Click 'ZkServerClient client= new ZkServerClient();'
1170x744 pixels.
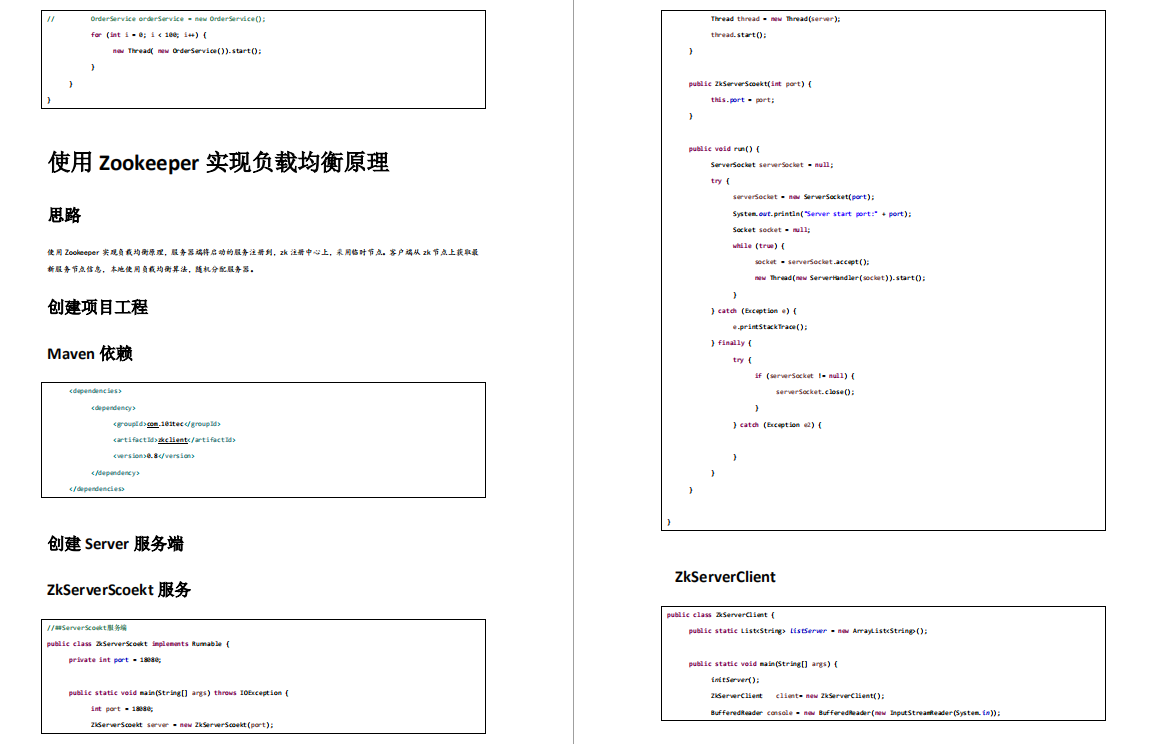(x=797, y=695)
